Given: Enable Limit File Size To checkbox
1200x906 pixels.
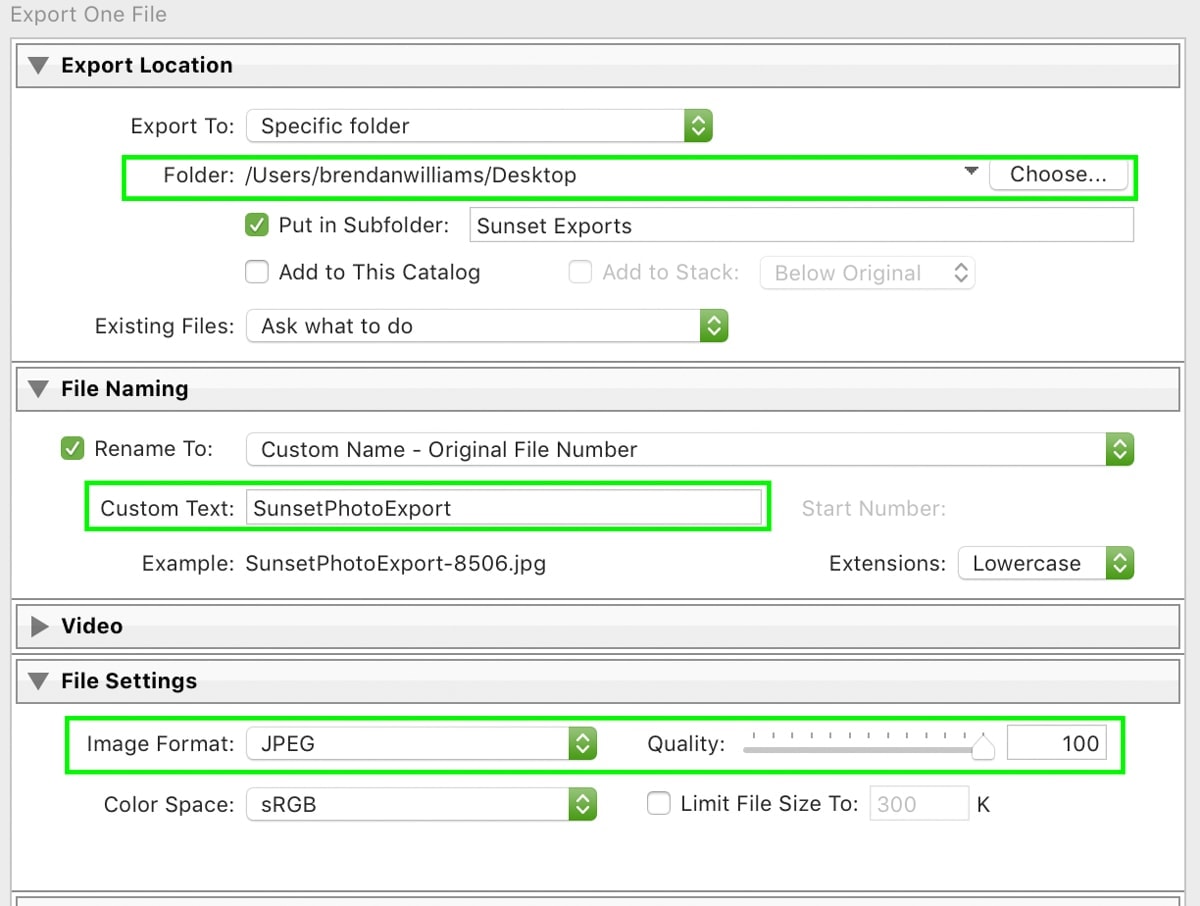Looking at the screenshot, I should pos(658,803).
